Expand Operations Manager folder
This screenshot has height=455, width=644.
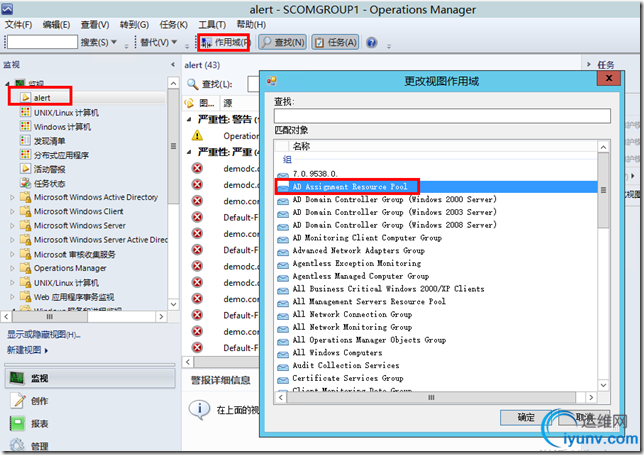12,269
